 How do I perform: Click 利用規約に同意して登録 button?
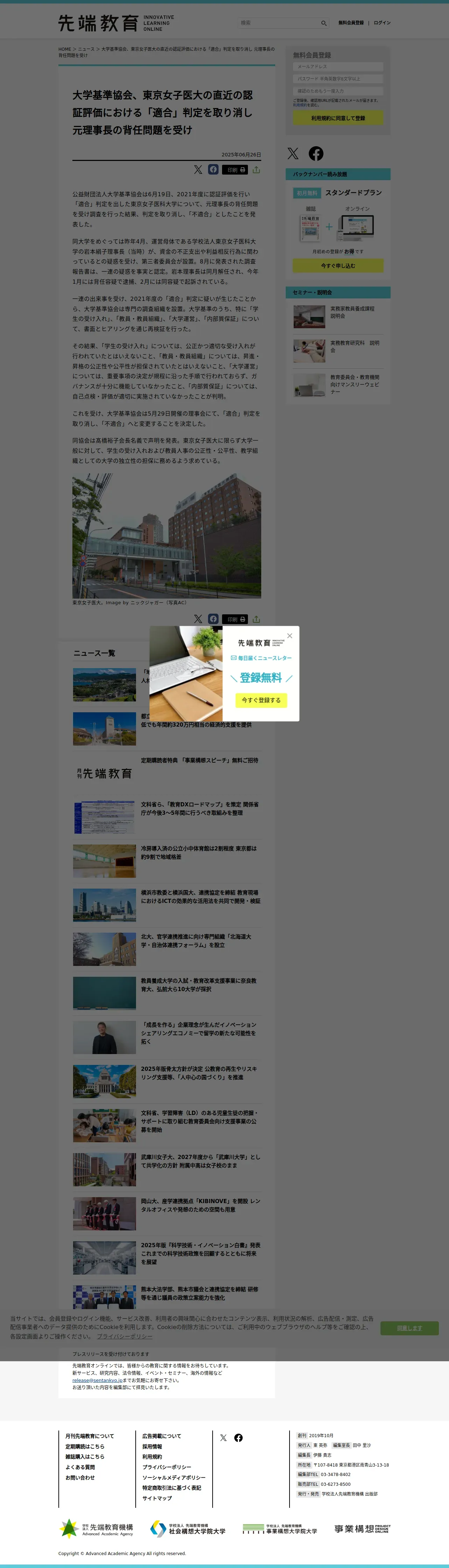point(338,118)
